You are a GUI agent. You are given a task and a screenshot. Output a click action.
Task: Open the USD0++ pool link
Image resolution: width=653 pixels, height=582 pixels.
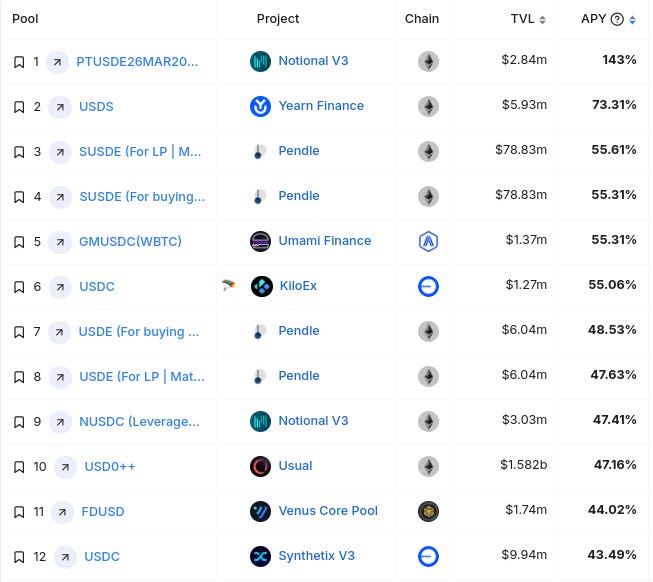[x=110, y=466]
